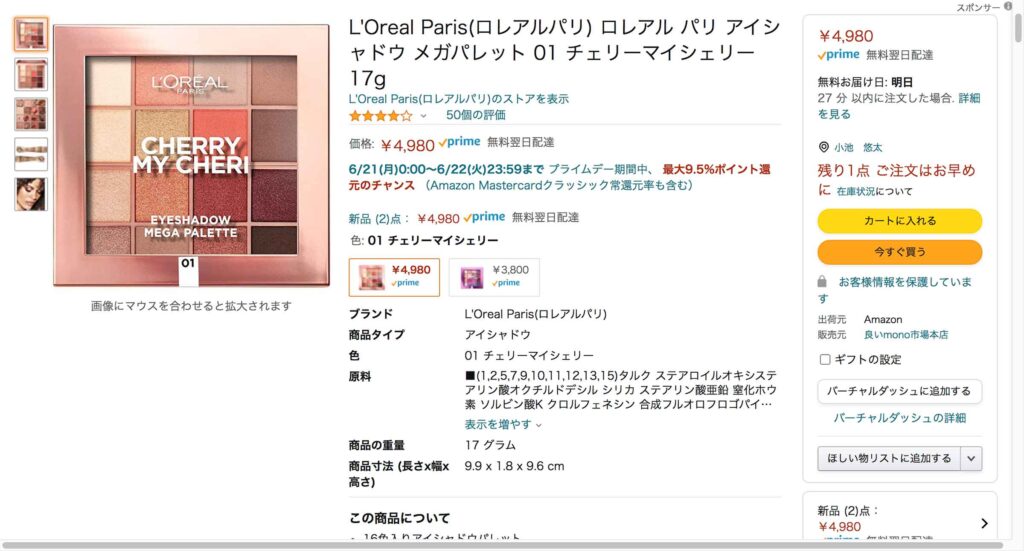Image resolution: width=1024 pixels, height=551 pixels.
Task: Click バーチャルダッシュに追加する button
Action: (899, 391)
